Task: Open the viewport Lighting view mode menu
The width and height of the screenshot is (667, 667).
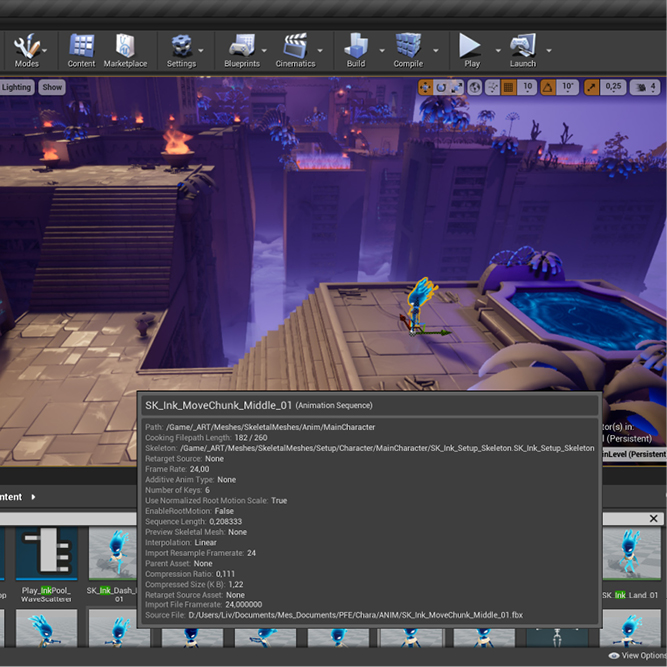Action: (x=17, y=87)
